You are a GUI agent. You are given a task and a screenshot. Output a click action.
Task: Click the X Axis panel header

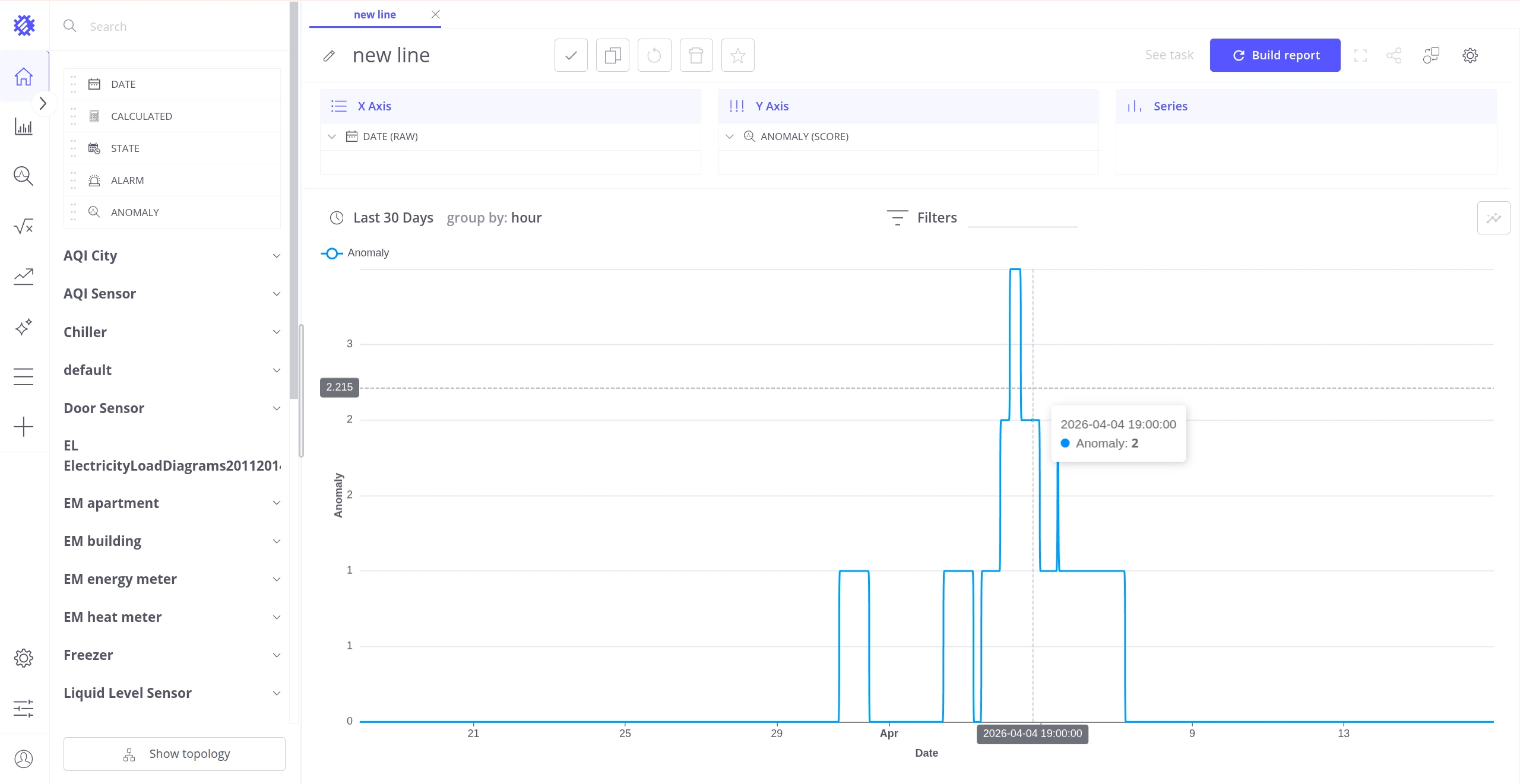[511, 106]
